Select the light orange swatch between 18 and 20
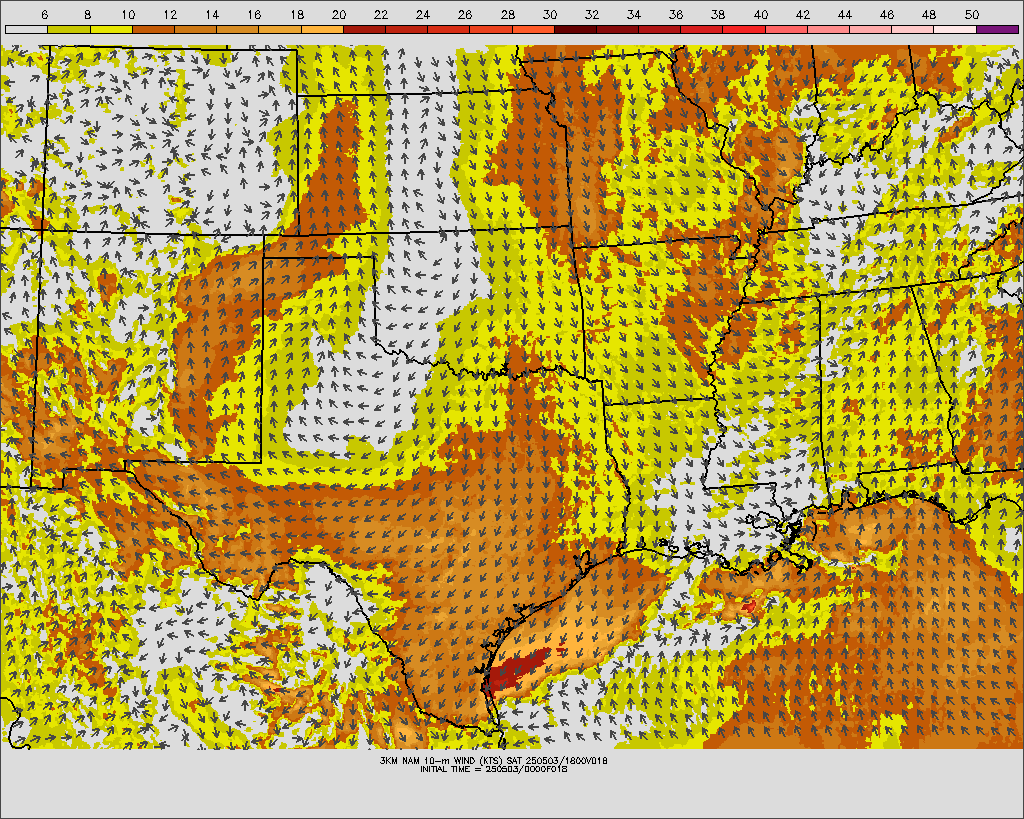This screenshot has width=1024, height=819. [x=322, y=29]
